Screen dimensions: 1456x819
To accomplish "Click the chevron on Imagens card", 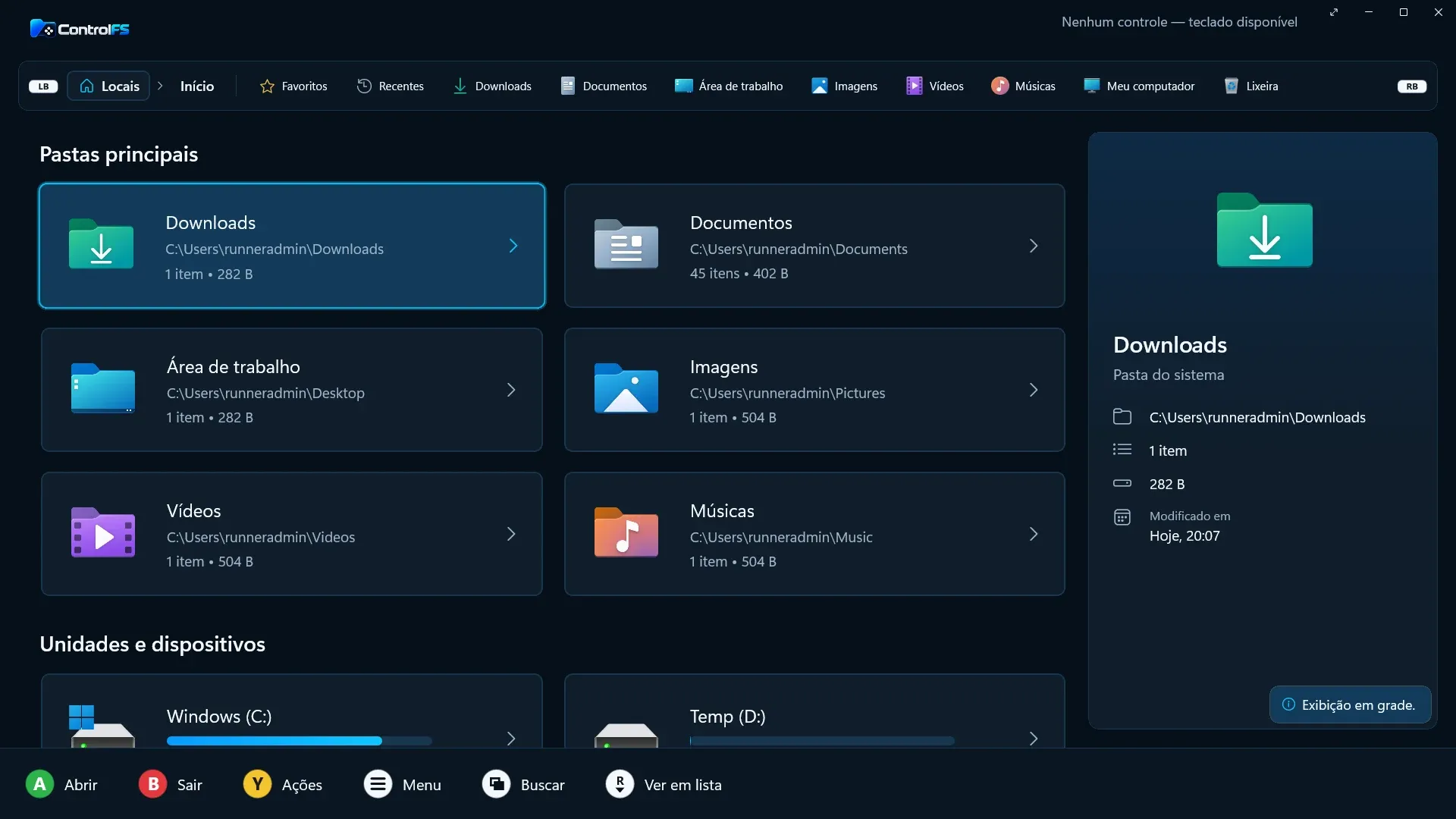I will tap(1034, 390).
